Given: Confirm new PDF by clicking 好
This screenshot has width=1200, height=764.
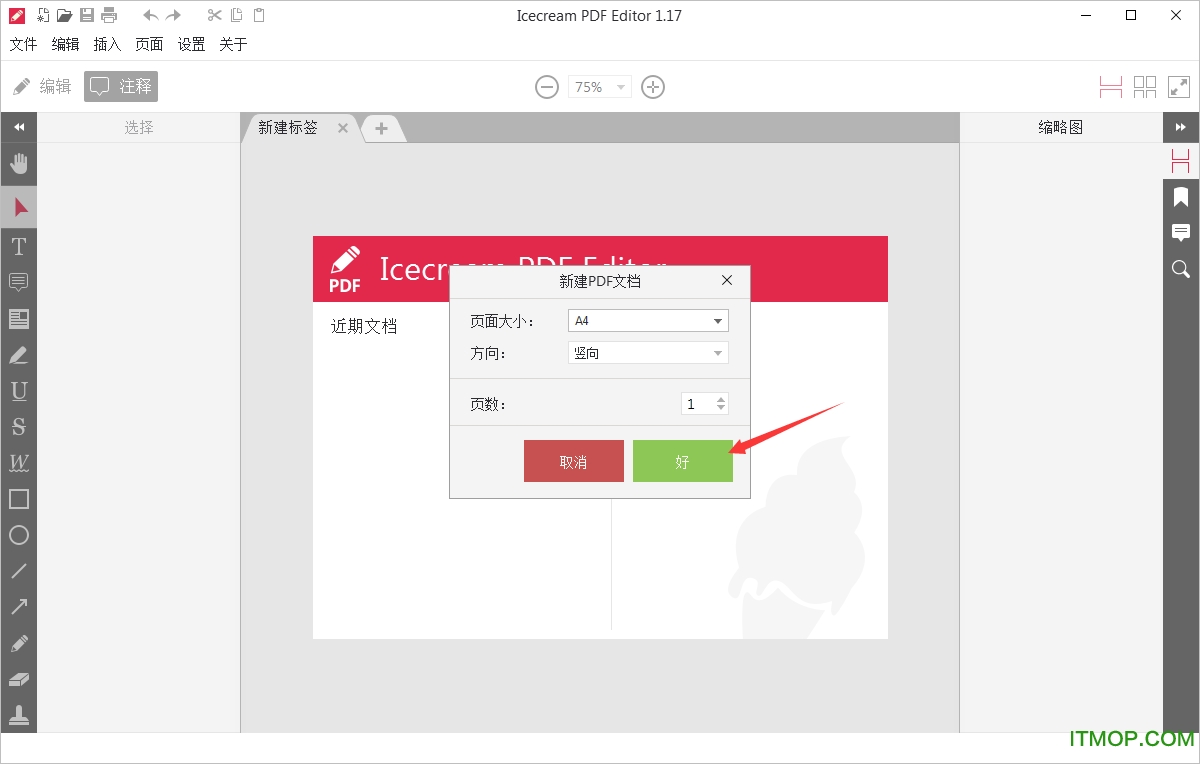Looking at the screenshot, I should 683,460.
